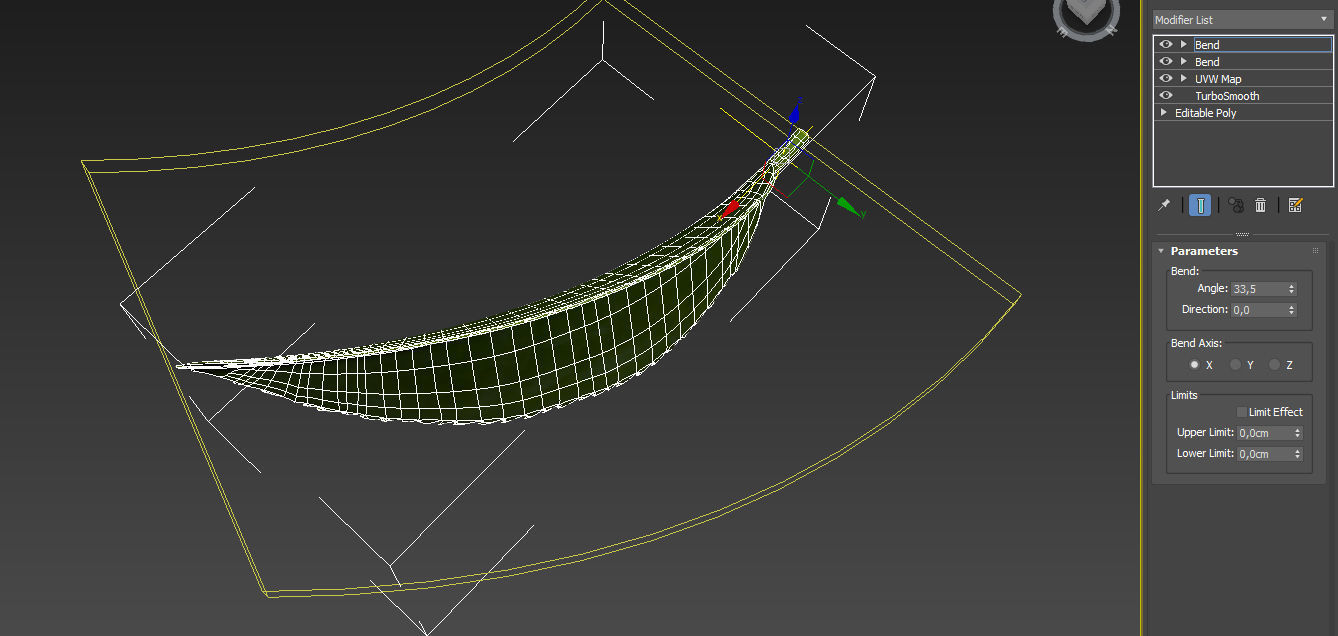Remove modifier with the trash icon
The height and width of the screenshot is (636, 1338).
(1260, 205)
